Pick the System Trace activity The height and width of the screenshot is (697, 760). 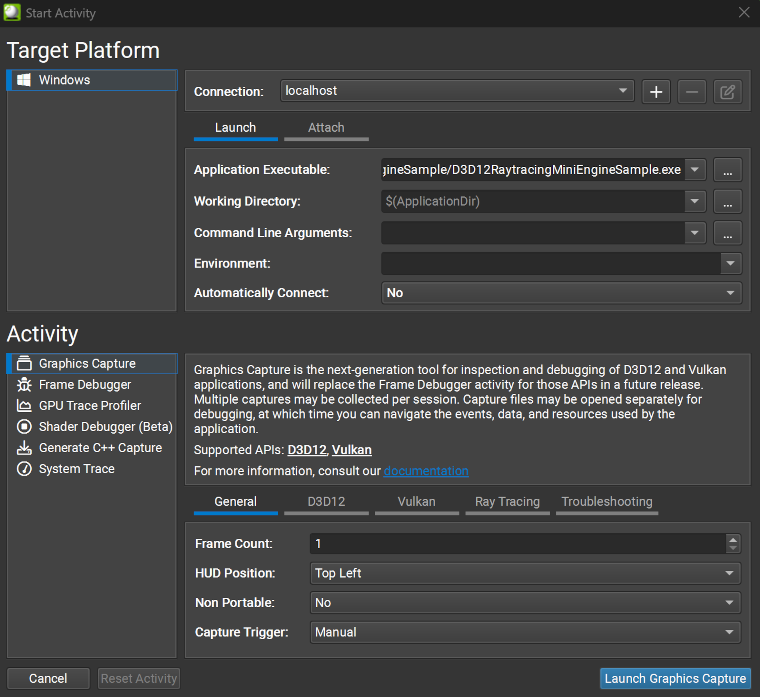[x=76, y=469]
